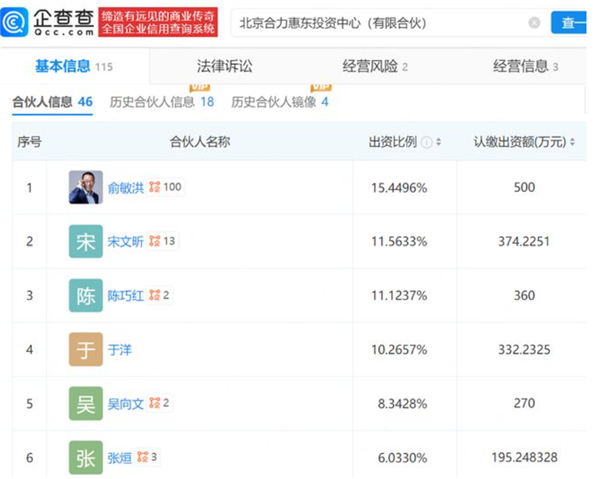Sort by 认缴出资额 column arrows
The width and height of the screenshot is (600, 479).
(572, 142)
